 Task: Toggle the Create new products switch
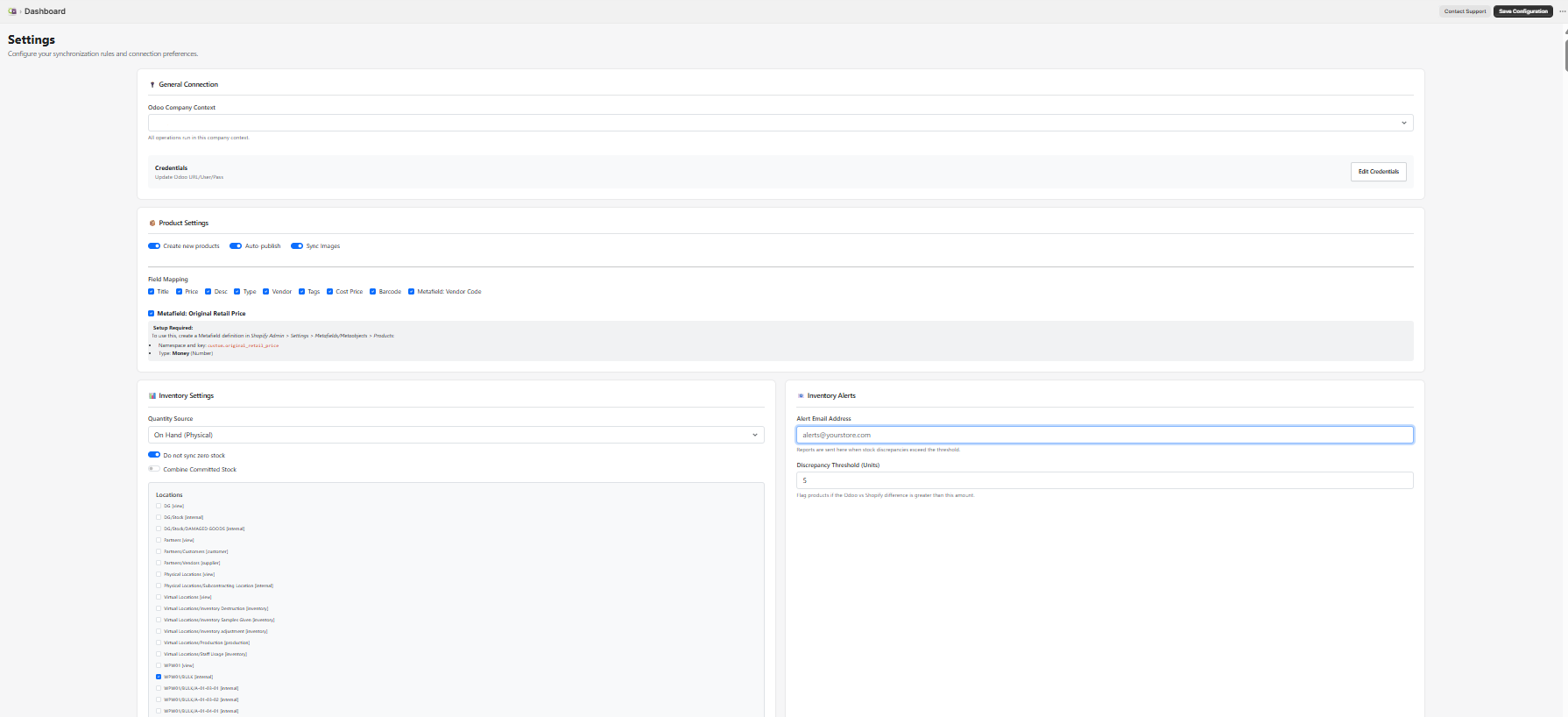(x=154, y=246)
